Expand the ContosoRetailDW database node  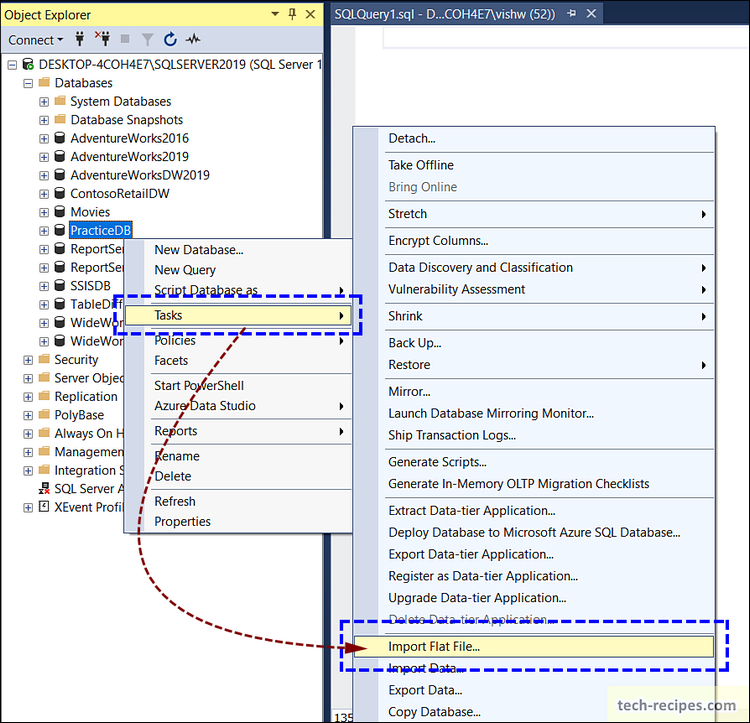pos(44,193)
